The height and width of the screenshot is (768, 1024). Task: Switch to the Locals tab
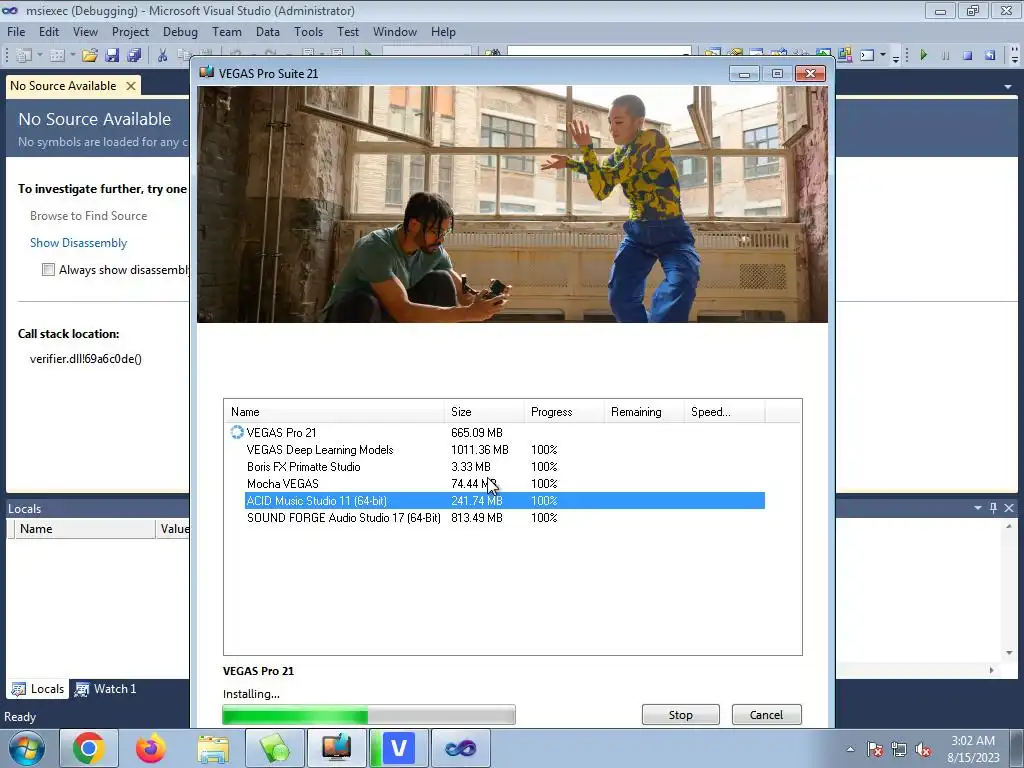coord(38,689)
